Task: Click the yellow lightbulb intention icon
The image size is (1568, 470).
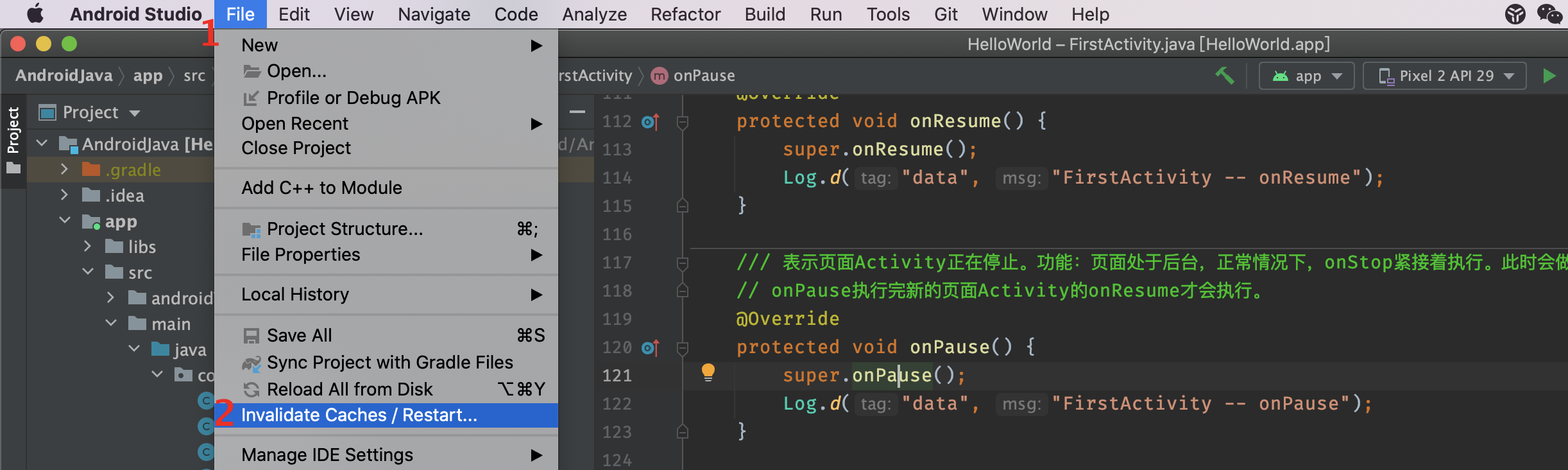Action: (708, 372)
